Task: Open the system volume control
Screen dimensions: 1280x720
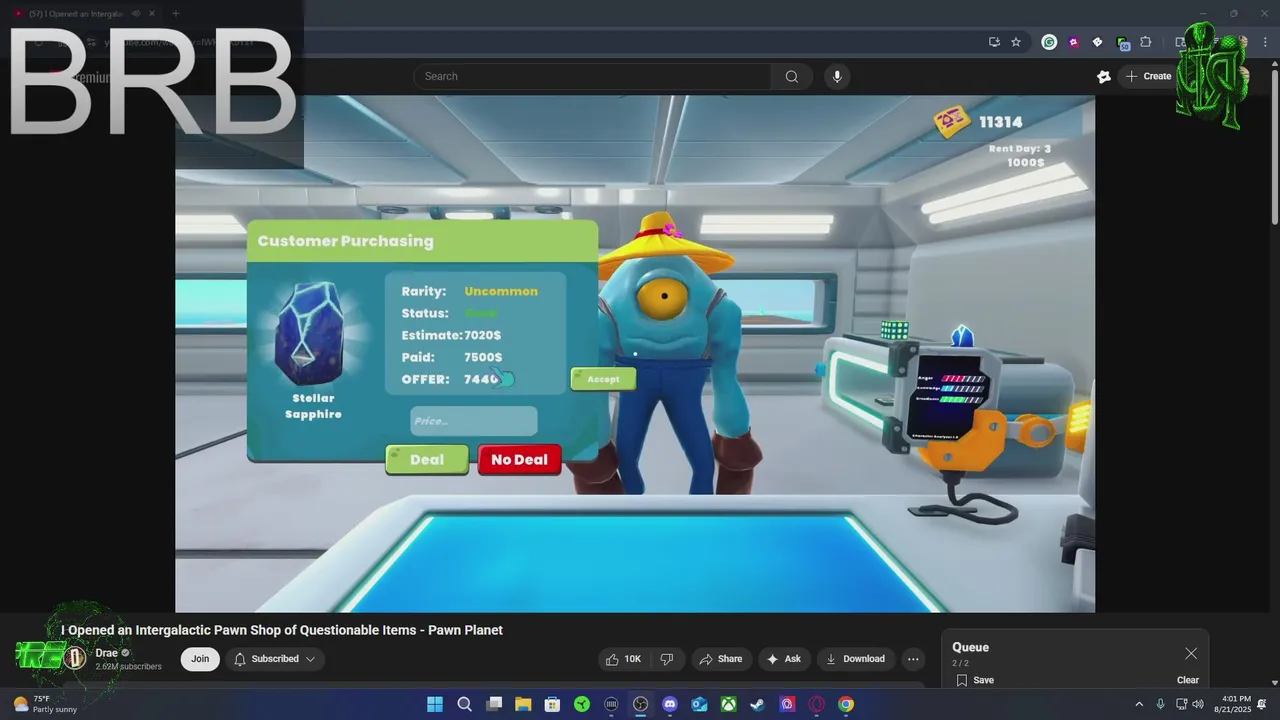Action: (1198, 704)
